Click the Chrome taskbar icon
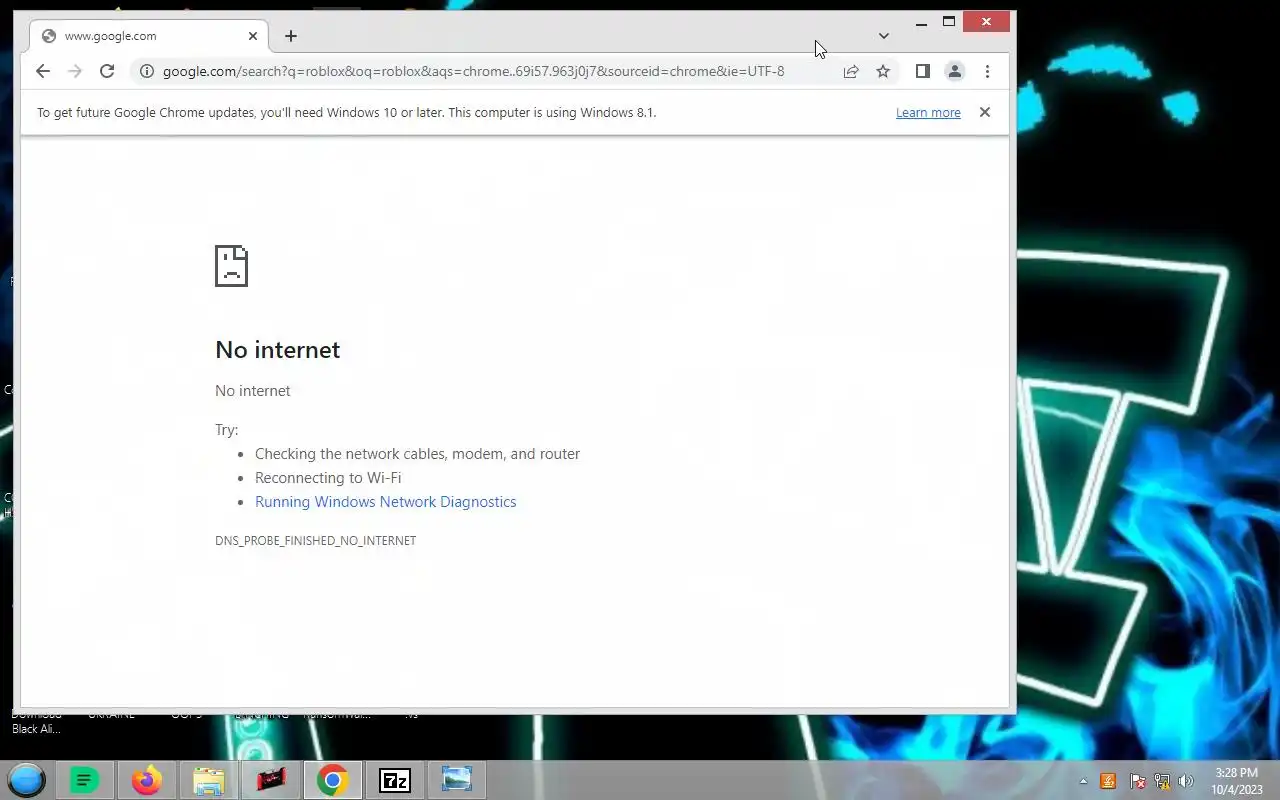Screen dimensions: 1280x800 click(333, 780)
